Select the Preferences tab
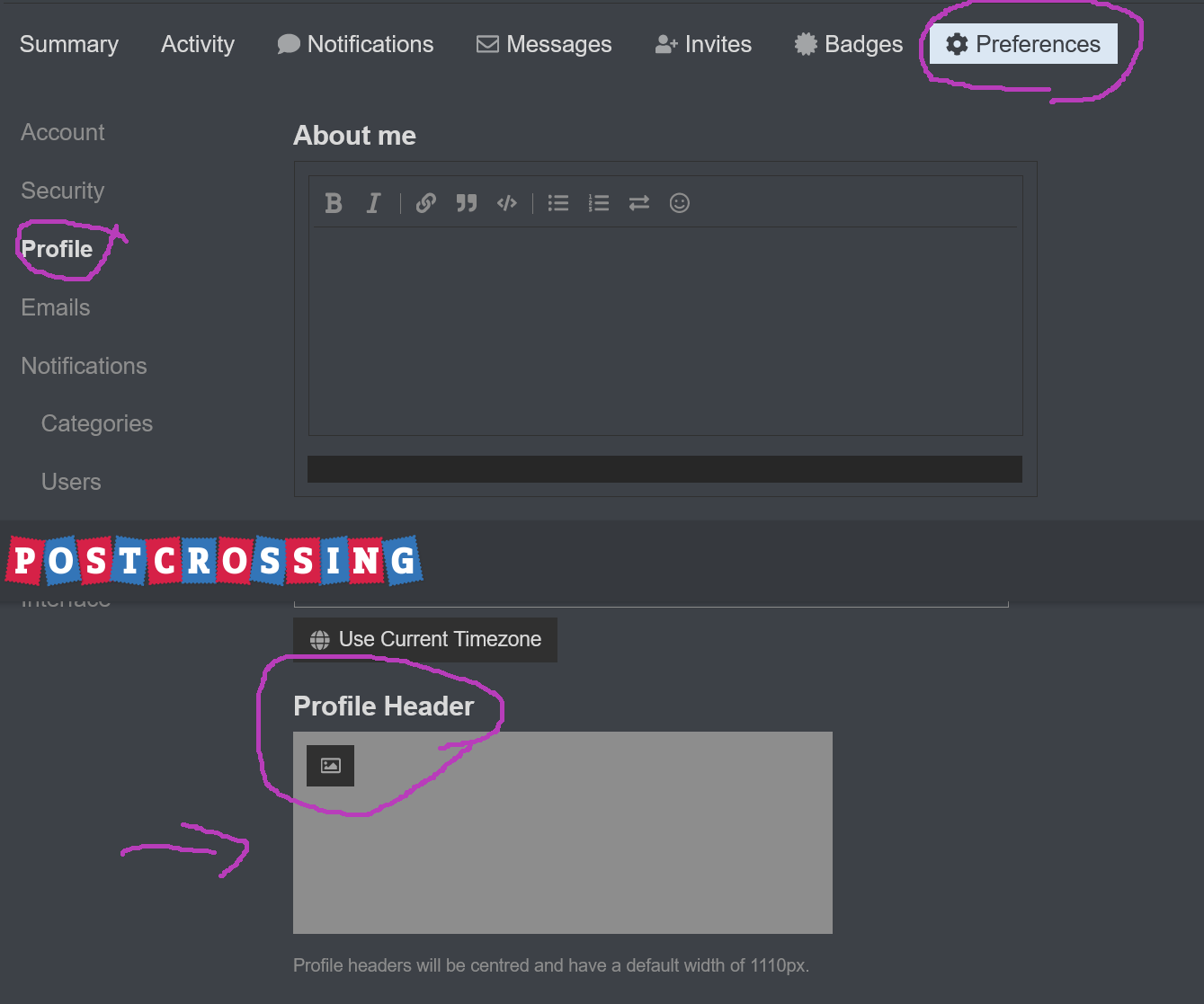The image size is (1204, 1004). pyautogui.click(x=1023, y=44)
